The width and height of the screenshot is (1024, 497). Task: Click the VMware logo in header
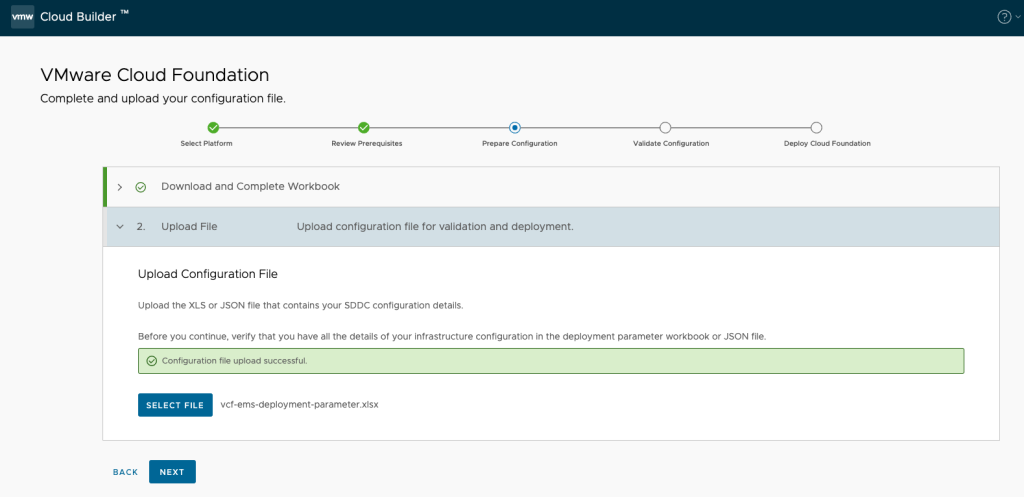coord(22,17)
